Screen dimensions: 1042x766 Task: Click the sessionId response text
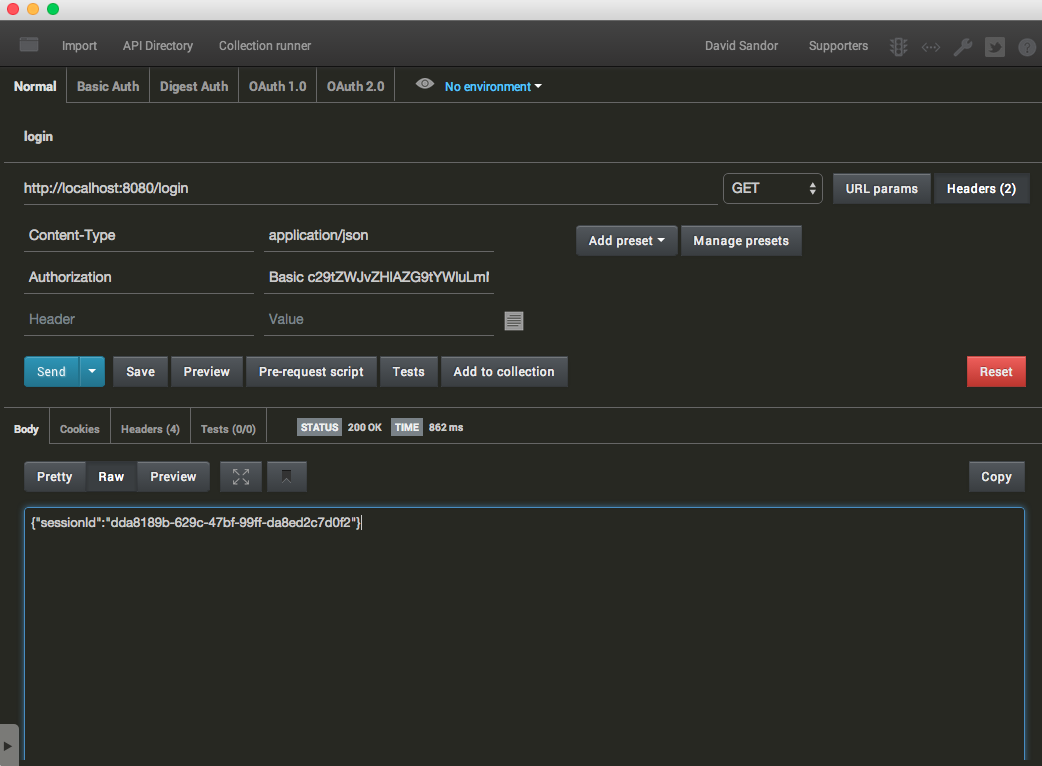pos(195,523)
